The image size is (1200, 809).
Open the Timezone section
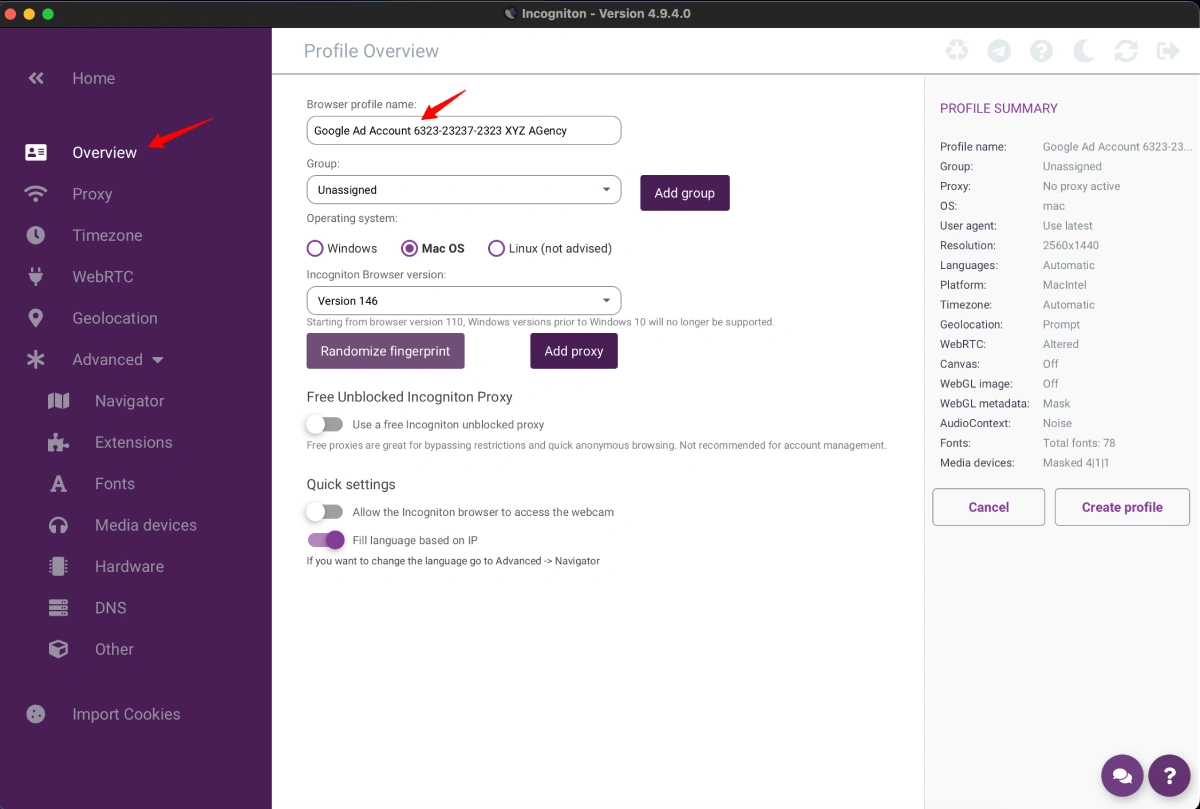(107, 235)
